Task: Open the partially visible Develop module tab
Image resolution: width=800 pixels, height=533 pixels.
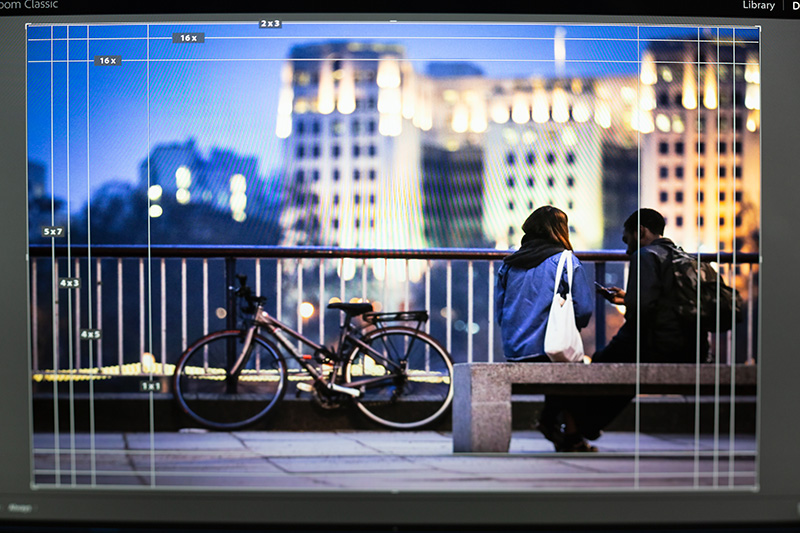Action: click(x=794, y=5)
